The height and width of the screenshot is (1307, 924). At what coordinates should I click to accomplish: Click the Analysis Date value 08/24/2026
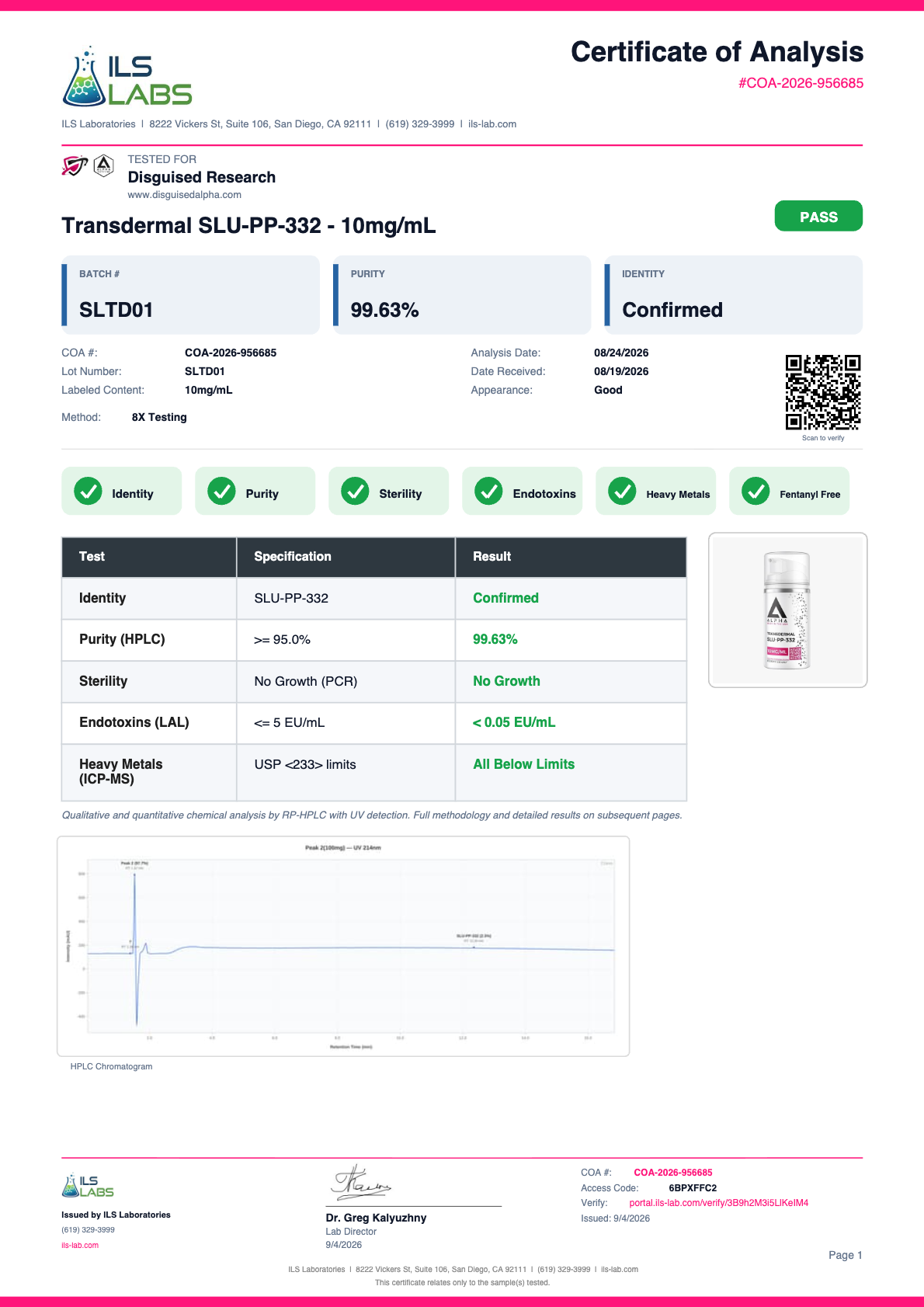[x=621, y=353]
